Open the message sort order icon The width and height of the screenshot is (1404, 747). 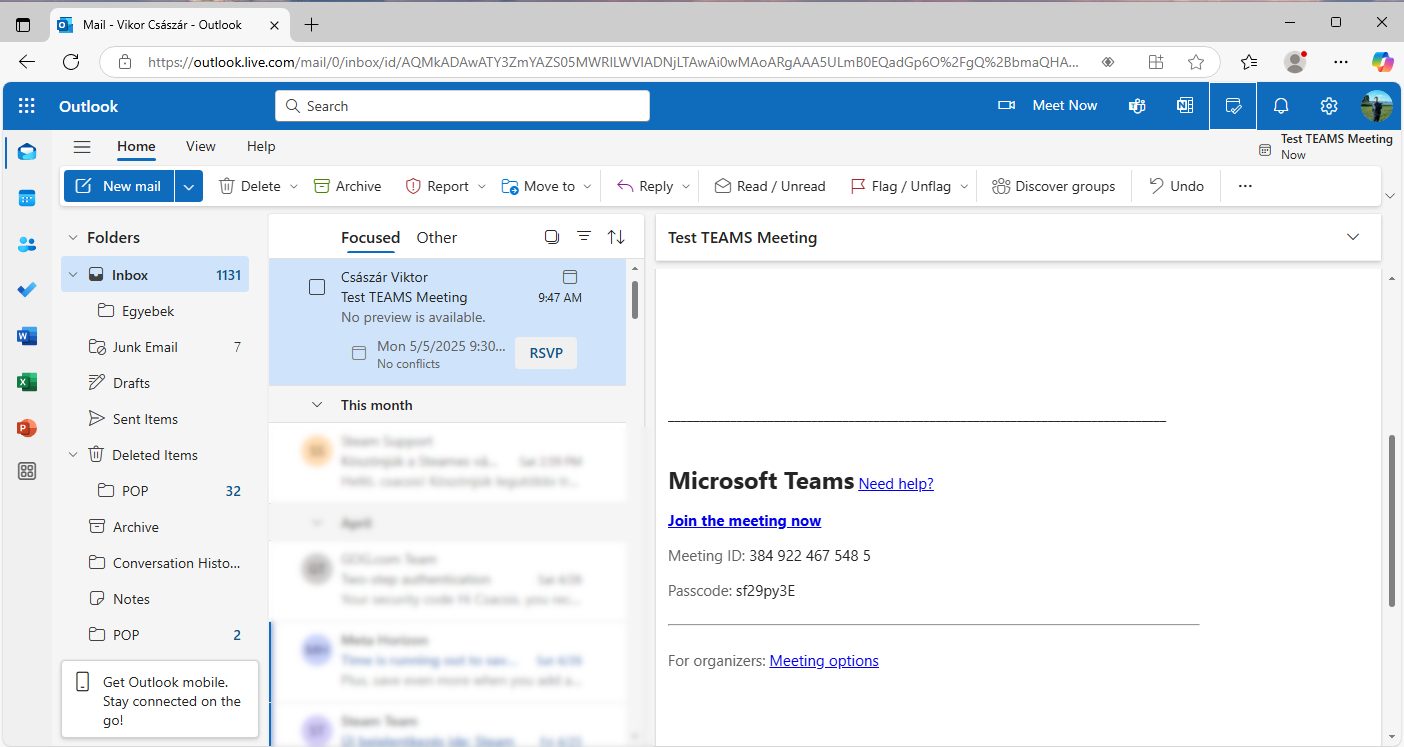(x=616, y=237)
